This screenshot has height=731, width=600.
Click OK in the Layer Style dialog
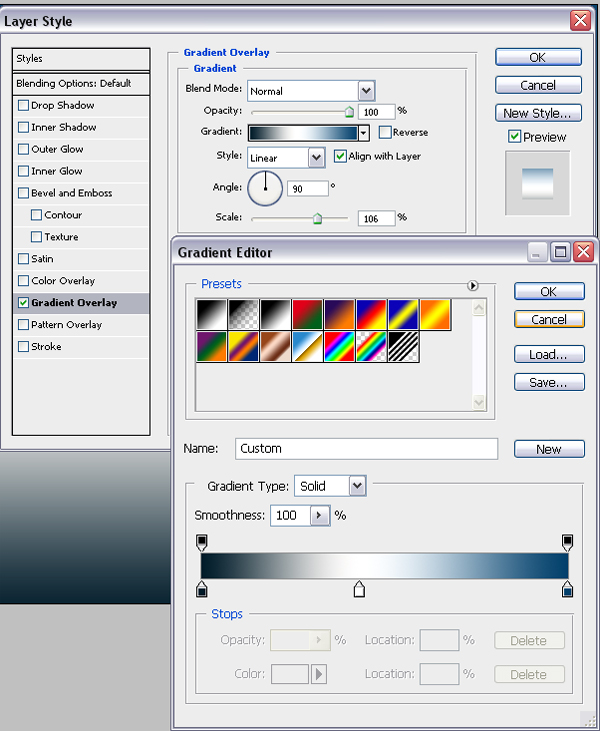[538, 57]
